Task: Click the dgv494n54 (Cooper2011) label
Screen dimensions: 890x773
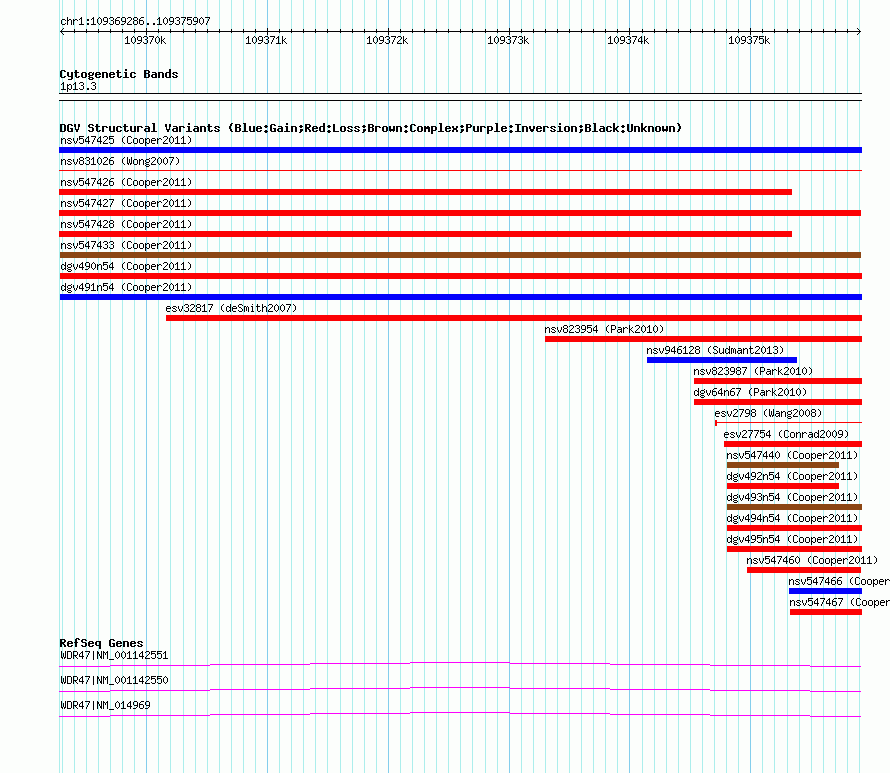Action: pyautogui.click(x=792, y=518)
